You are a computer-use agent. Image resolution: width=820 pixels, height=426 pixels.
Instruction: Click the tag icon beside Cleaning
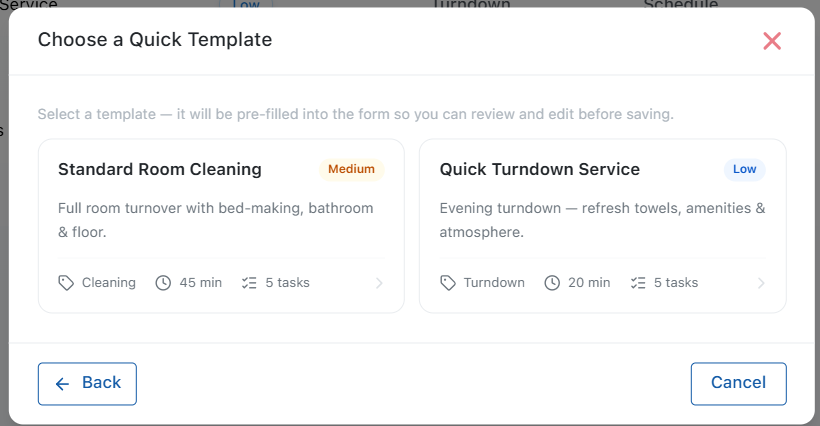coord(66,283)
